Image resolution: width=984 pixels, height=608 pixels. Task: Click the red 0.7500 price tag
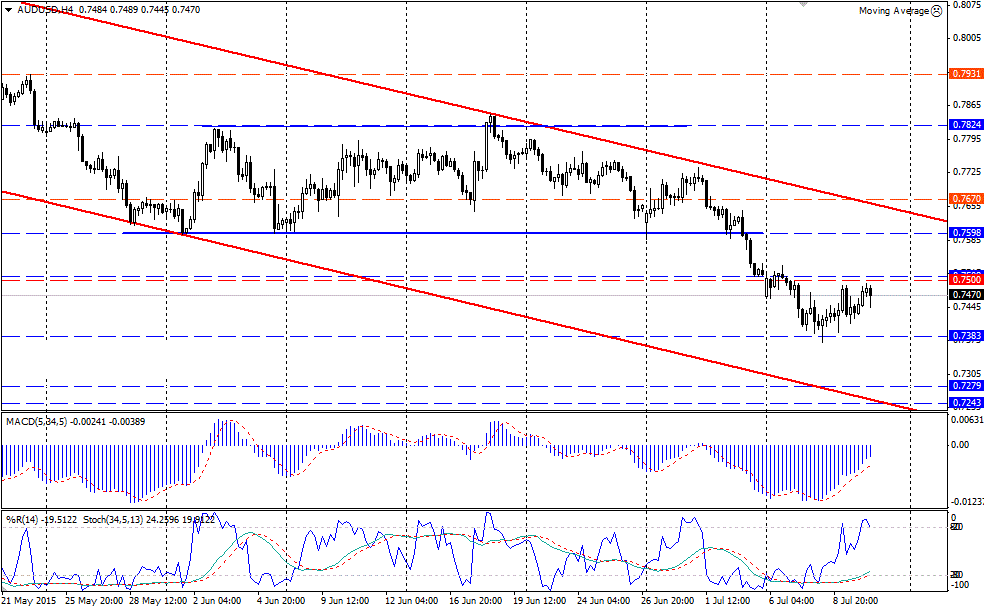965,279
